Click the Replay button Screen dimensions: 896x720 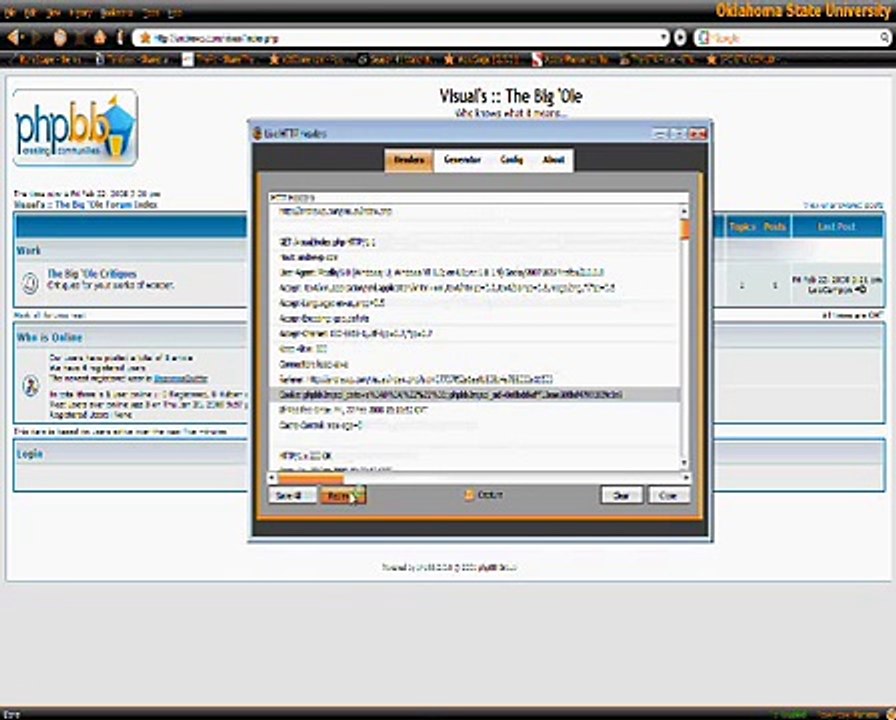pos(342,495)
